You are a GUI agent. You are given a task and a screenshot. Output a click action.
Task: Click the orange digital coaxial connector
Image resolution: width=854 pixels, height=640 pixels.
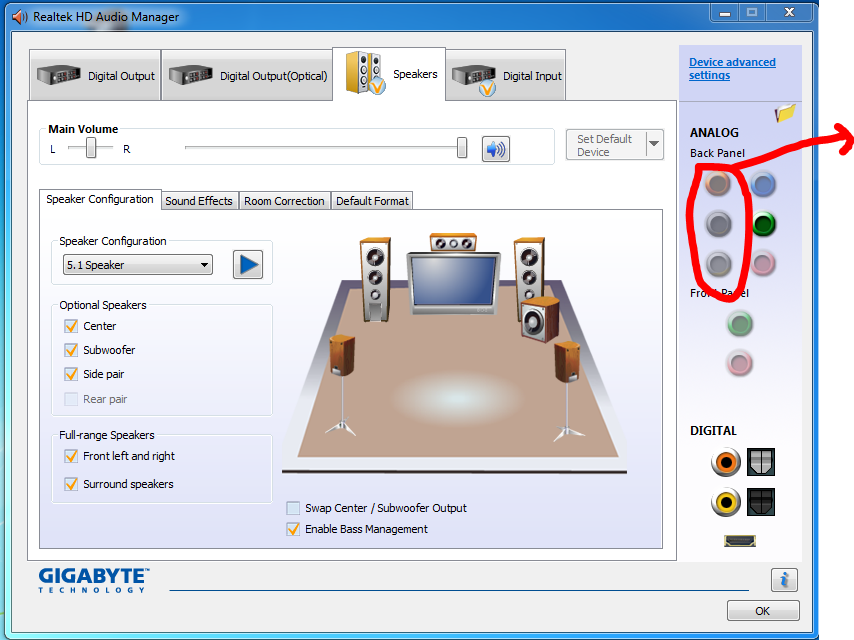(726, 462)
